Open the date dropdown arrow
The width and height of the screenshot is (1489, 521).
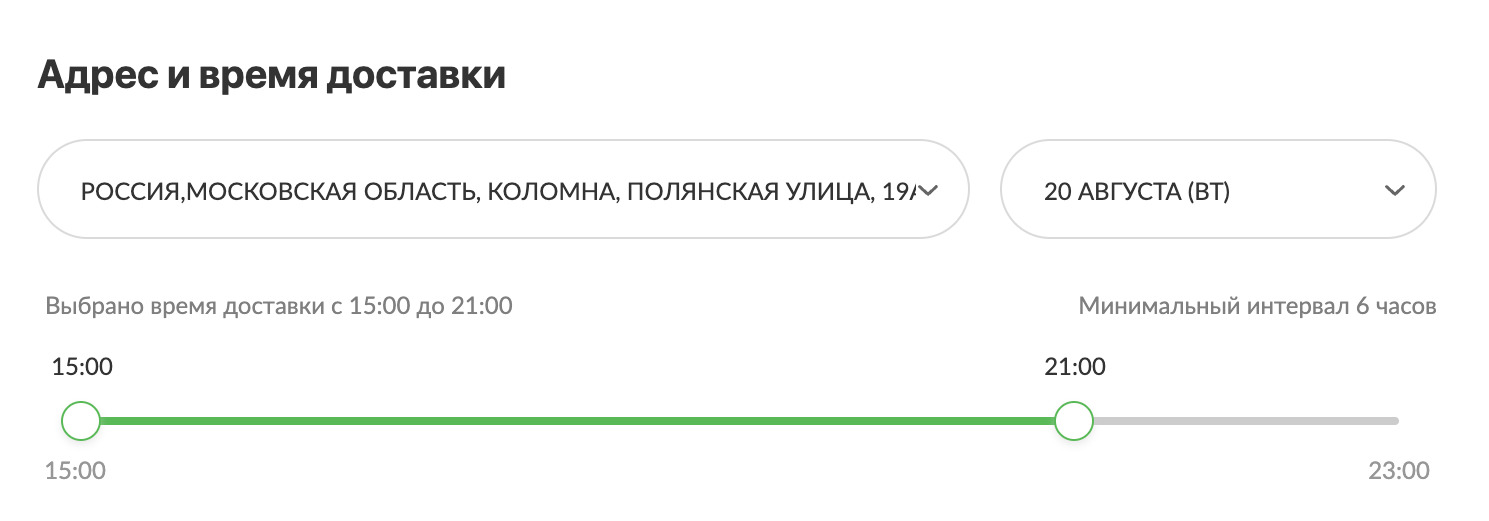(1395, 191)
